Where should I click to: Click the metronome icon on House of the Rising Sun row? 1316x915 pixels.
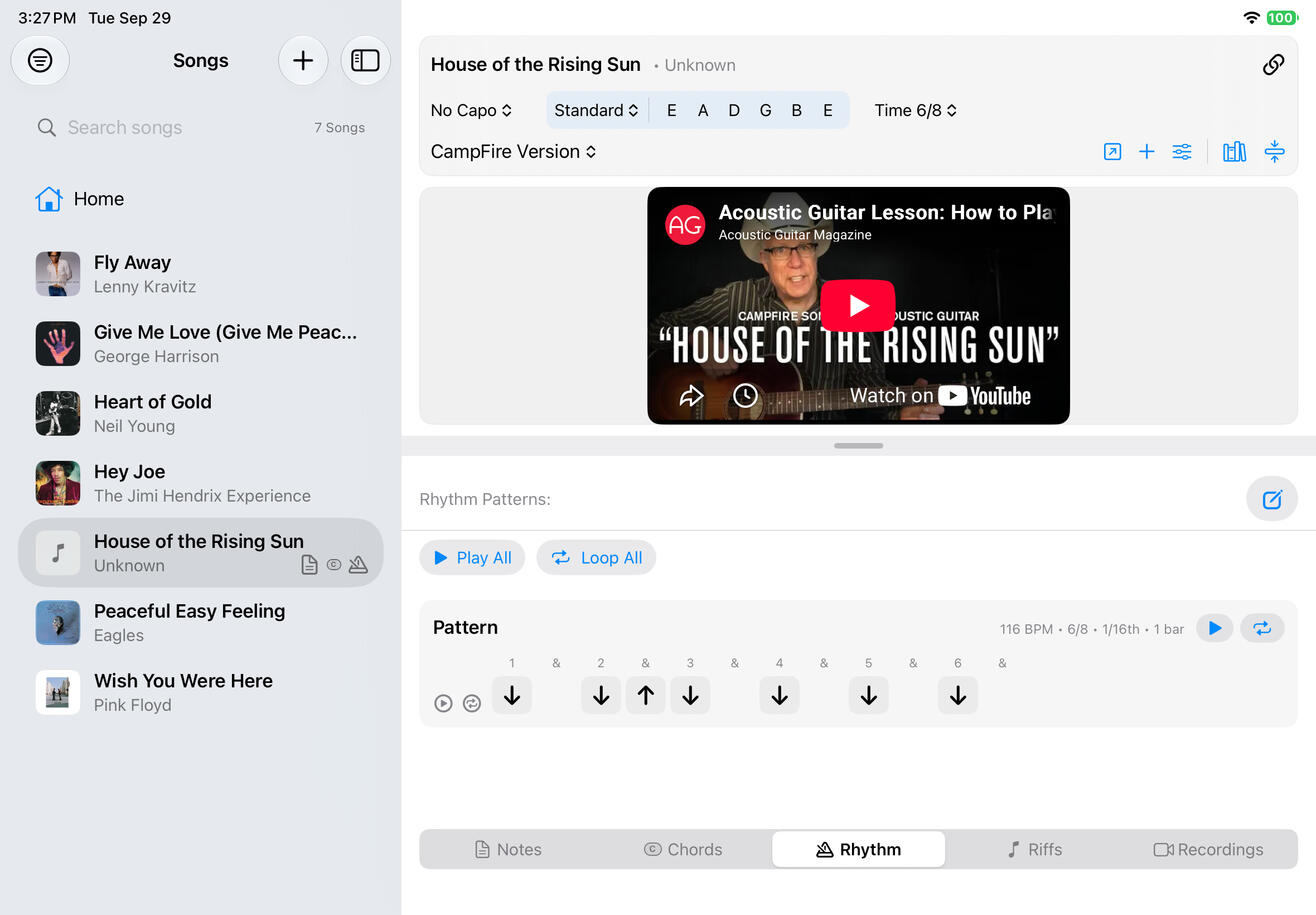point(358,565)
